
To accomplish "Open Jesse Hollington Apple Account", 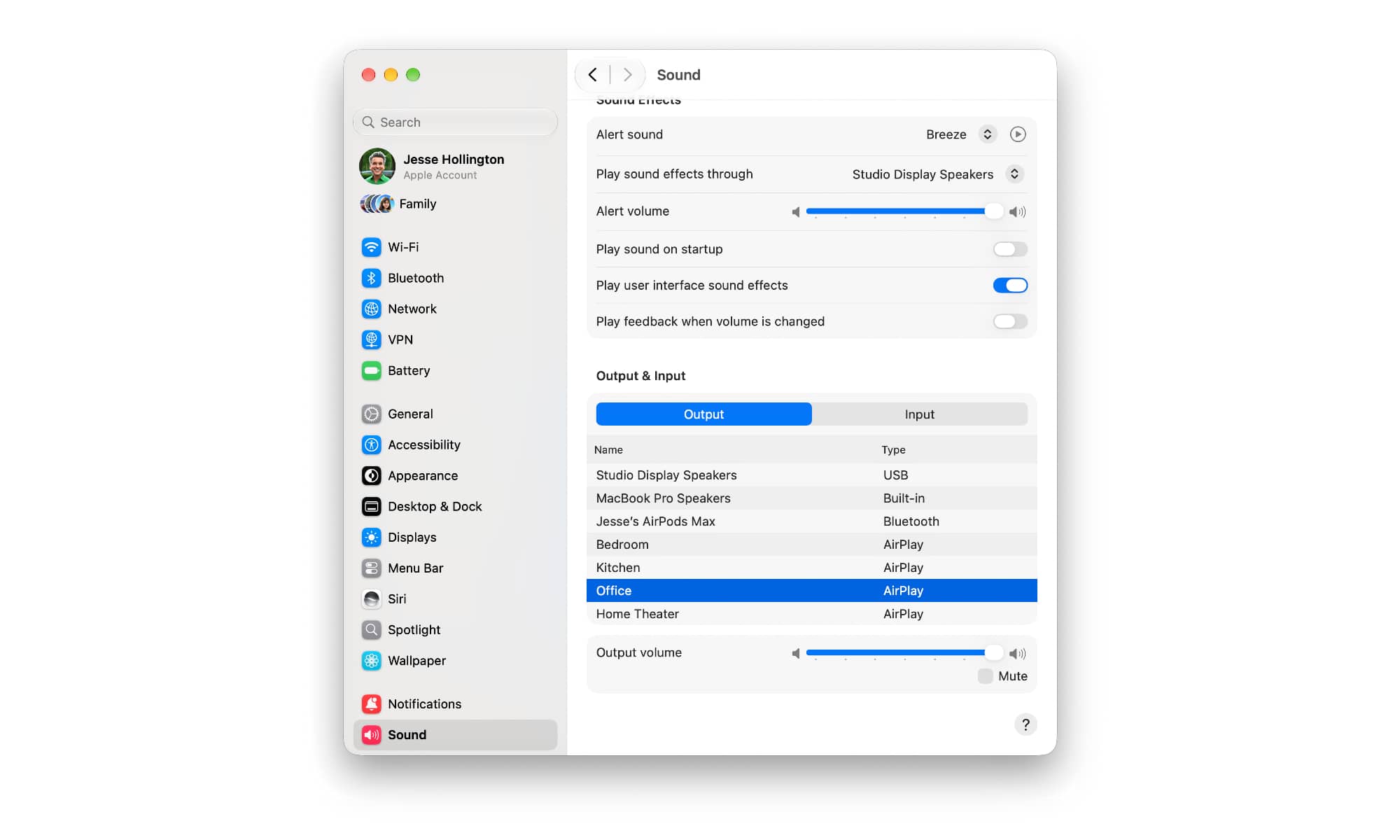I will click(x=455, y=167).
